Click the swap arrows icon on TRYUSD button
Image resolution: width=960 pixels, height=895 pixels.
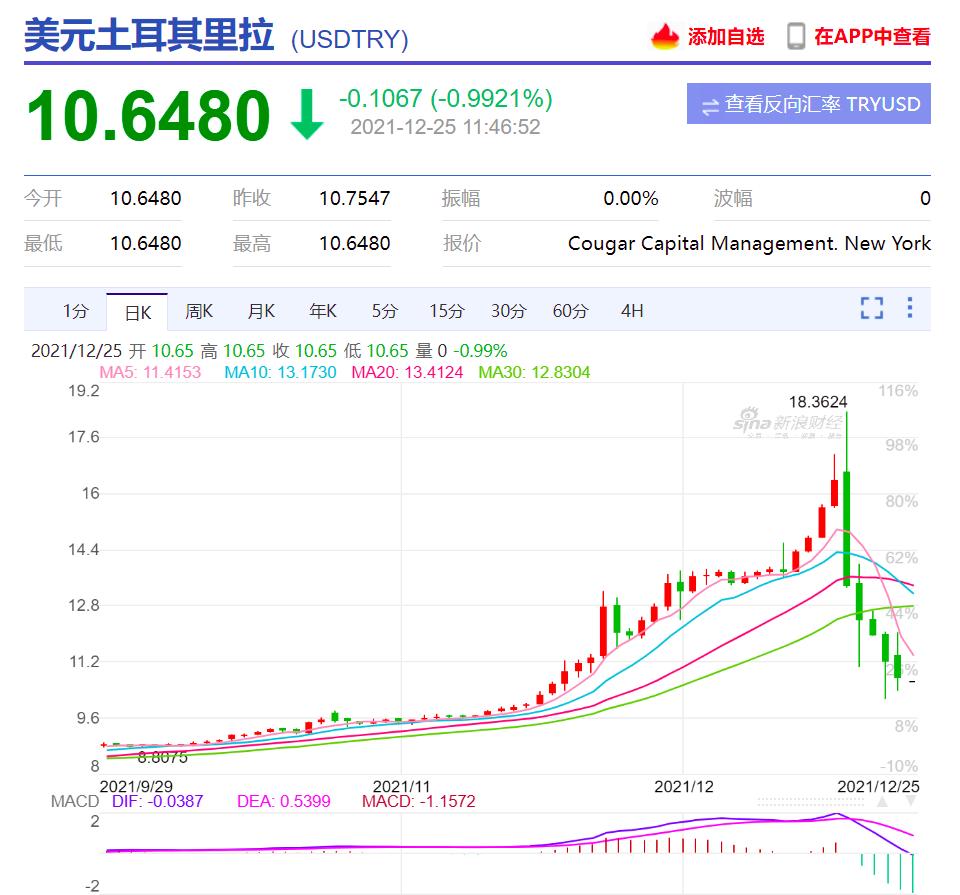click(710, 105)
